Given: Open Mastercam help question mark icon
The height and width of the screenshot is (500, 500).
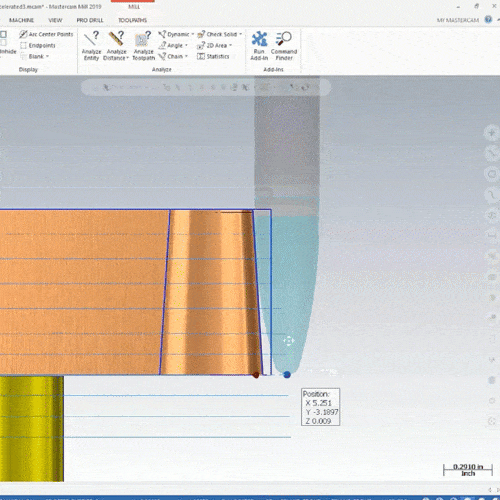Looking at the screenshot, I should tap(488, 20).
